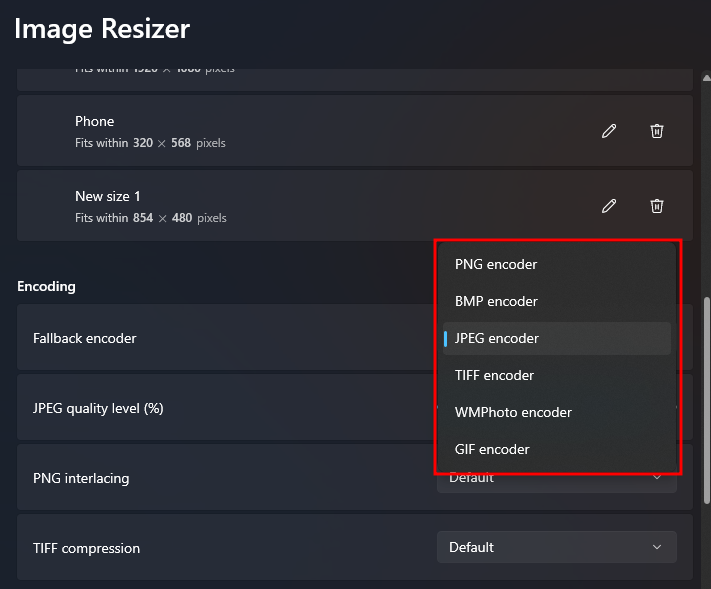The image size is (711, 589).
Task: Delete the New size 1 preset
Action: (x=657, y=206)
